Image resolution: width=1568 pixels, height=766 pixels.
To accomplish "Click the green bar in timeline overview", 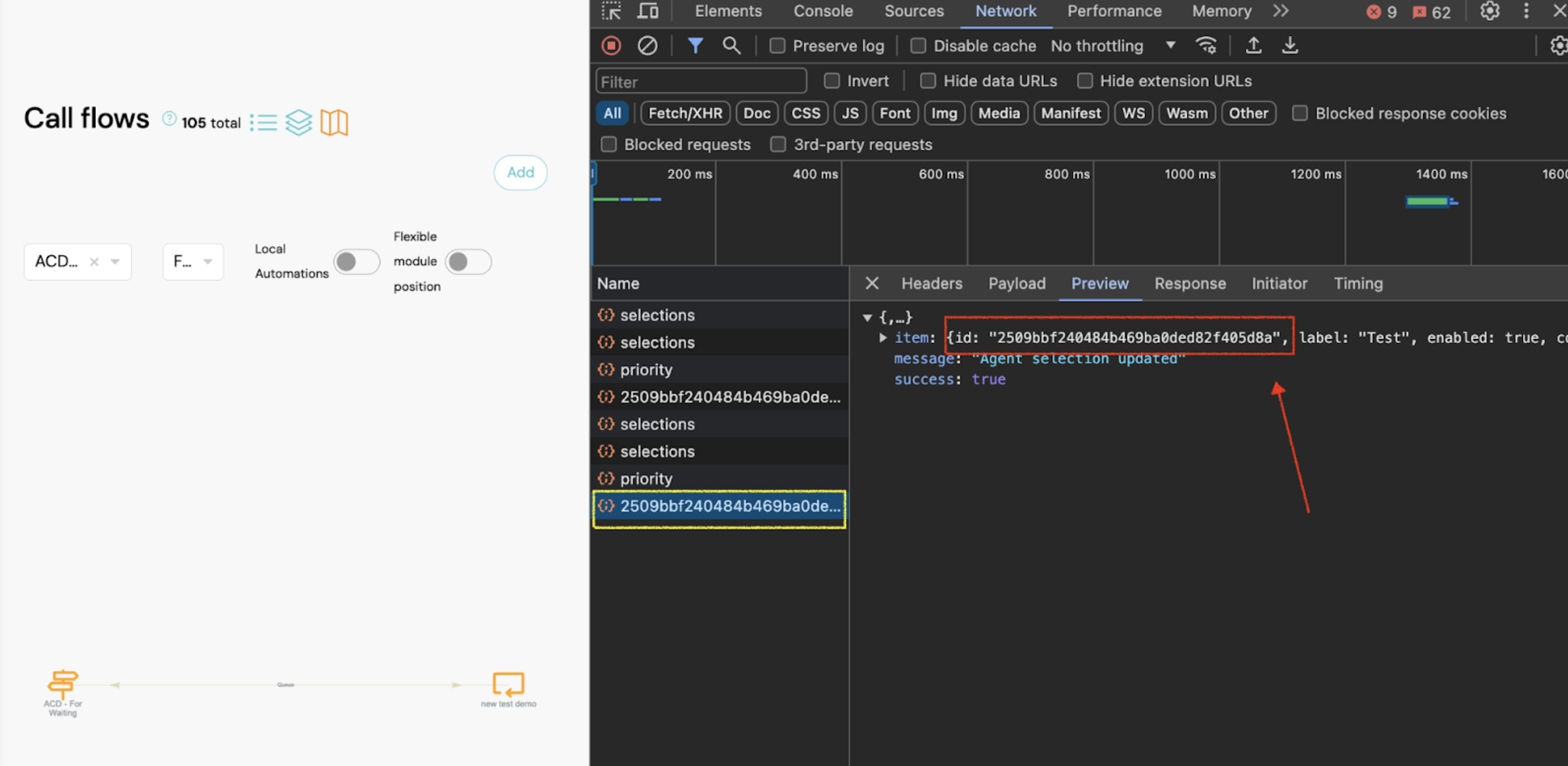I will [1427, 201].
